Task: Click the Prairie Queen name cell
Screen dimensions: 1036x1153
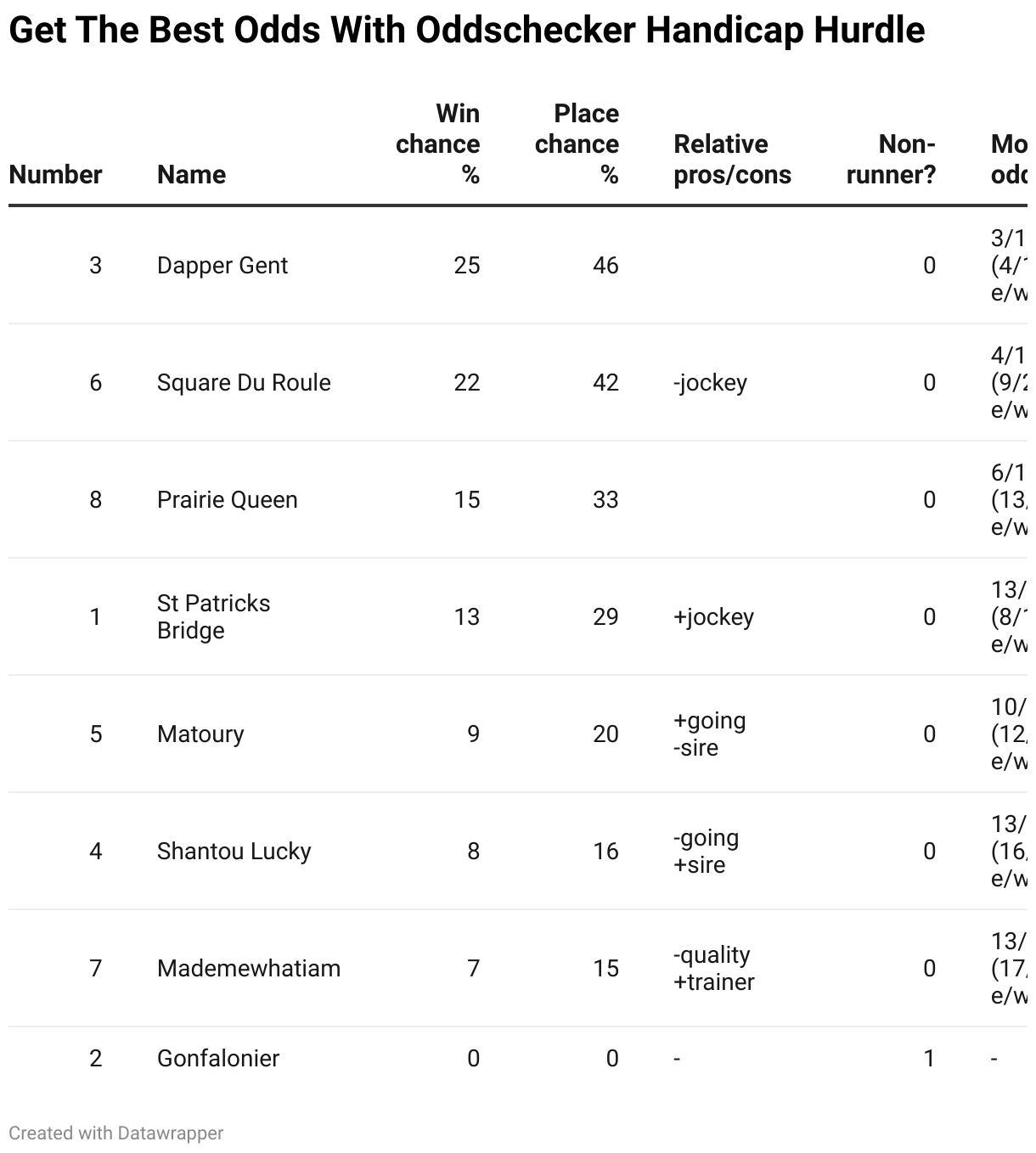Action: coord(227,500)
